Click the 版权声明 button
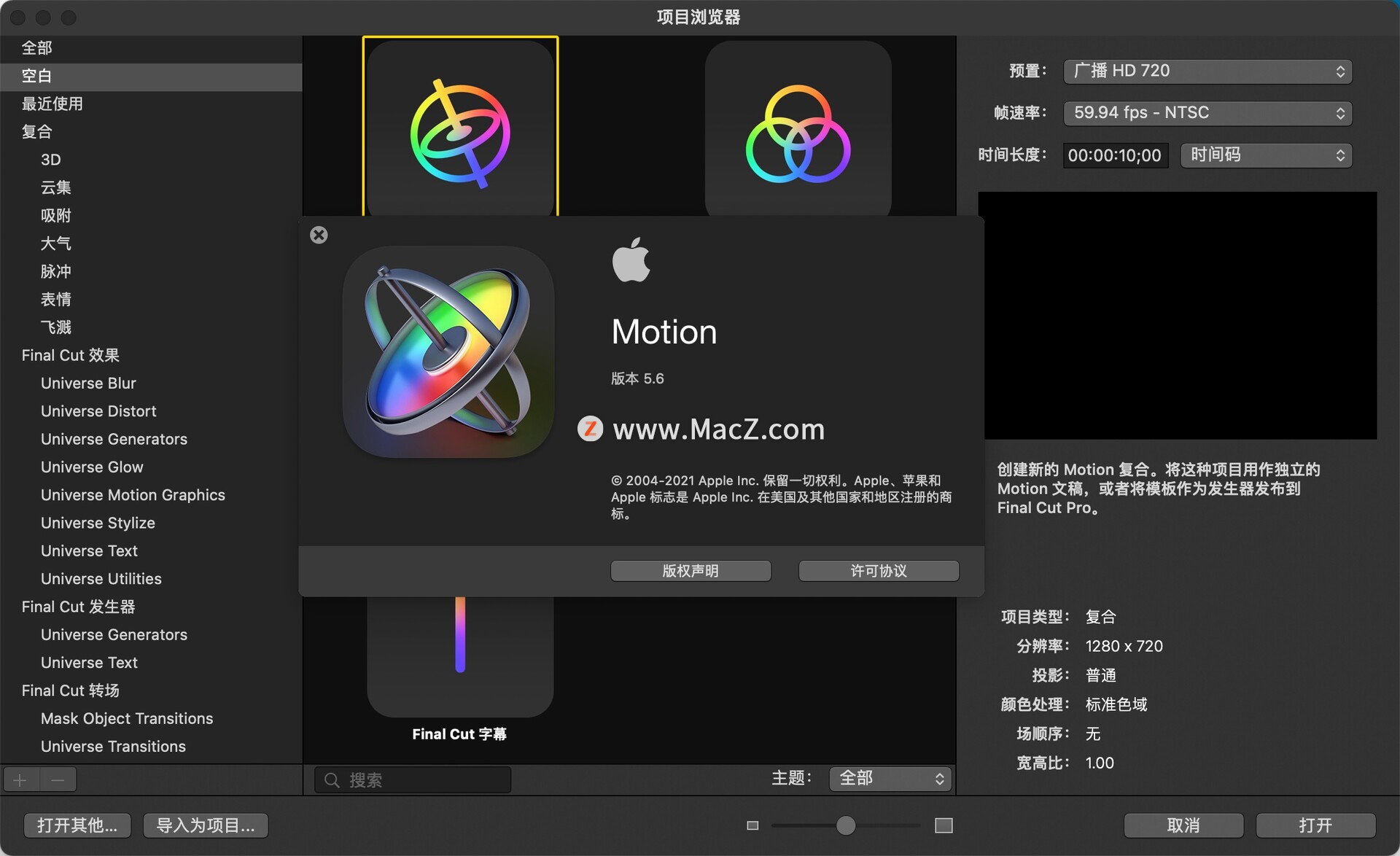Viewport: 1400px width, 856px height. pos(691,571)
